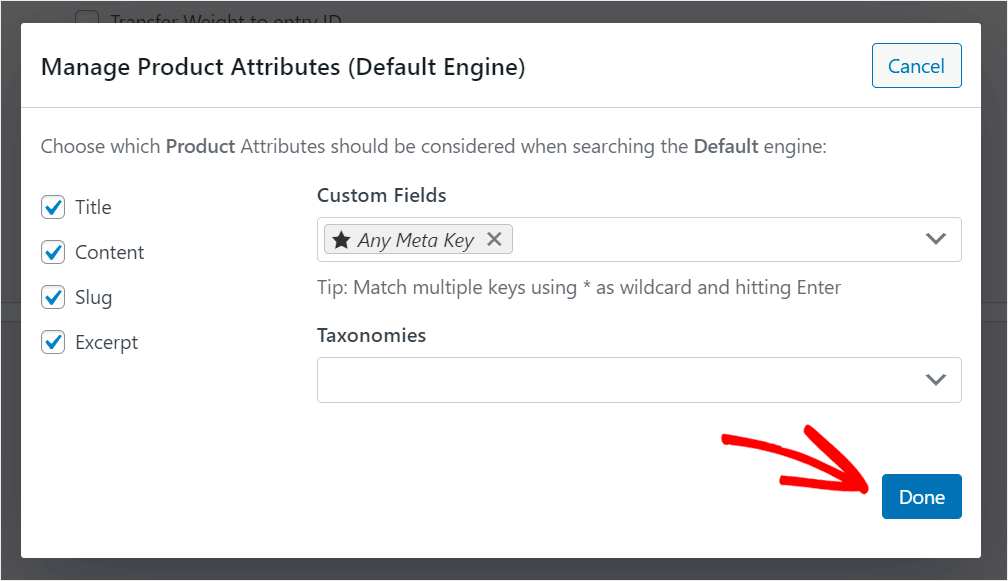Open the Taxonomies dropdown arrow

(936, 380)
